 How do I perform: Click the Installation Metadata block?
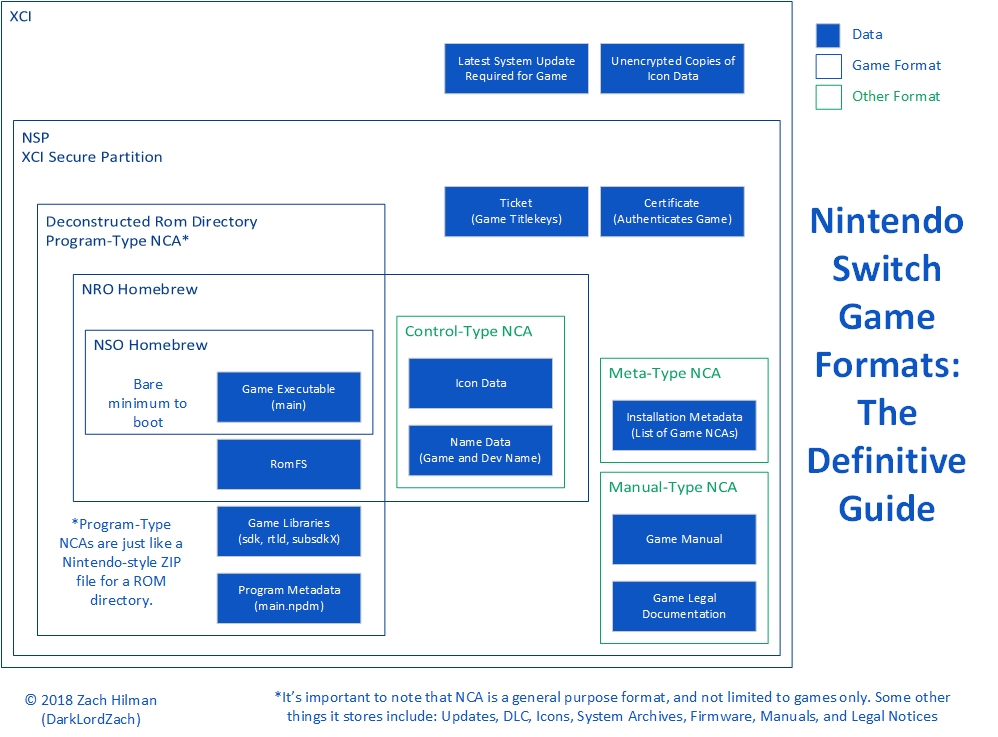[x=684, y=425]
